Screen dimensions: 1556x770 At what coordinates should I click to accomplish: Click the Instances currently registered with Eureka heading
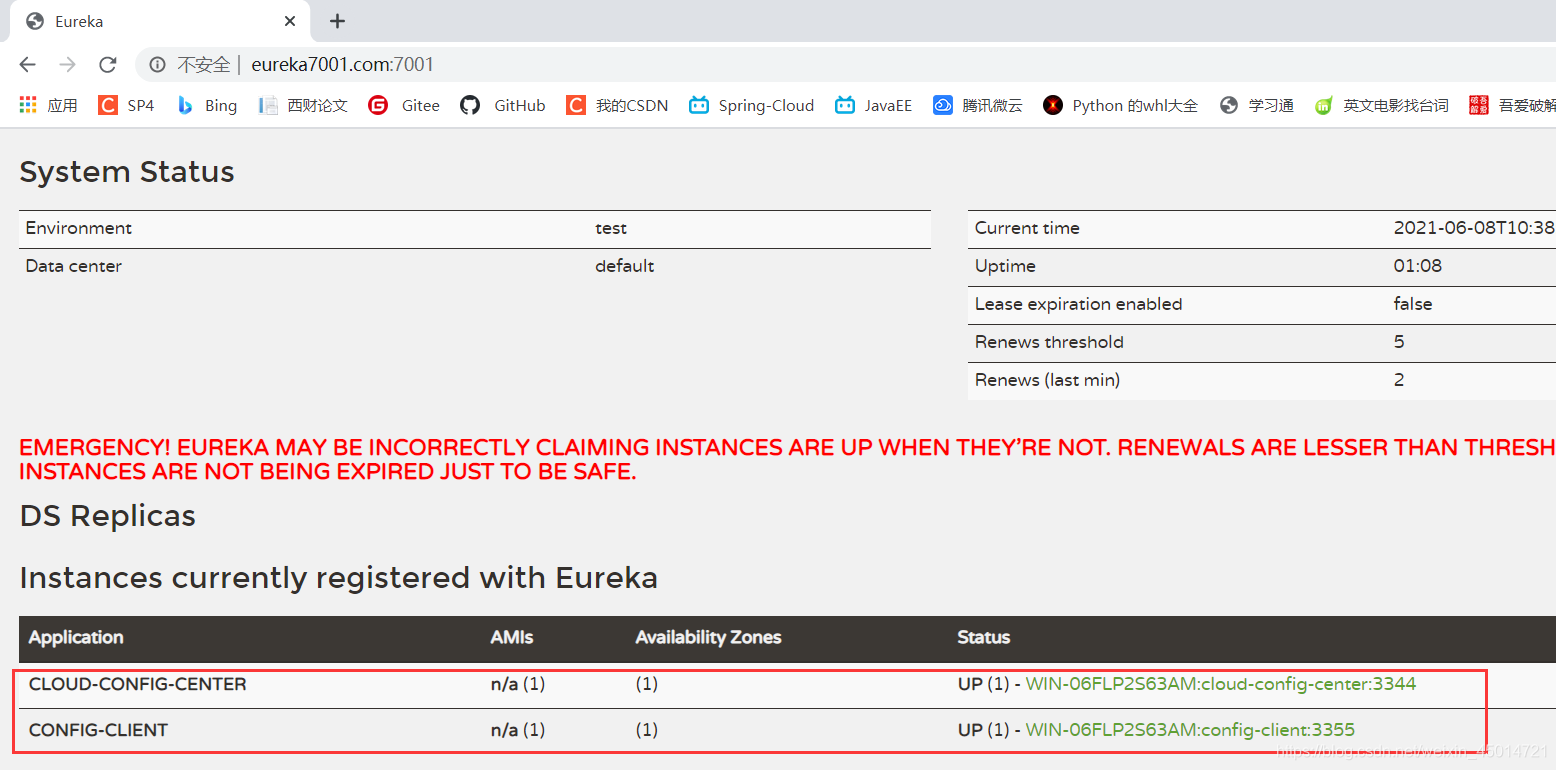[x=339, y=578]
